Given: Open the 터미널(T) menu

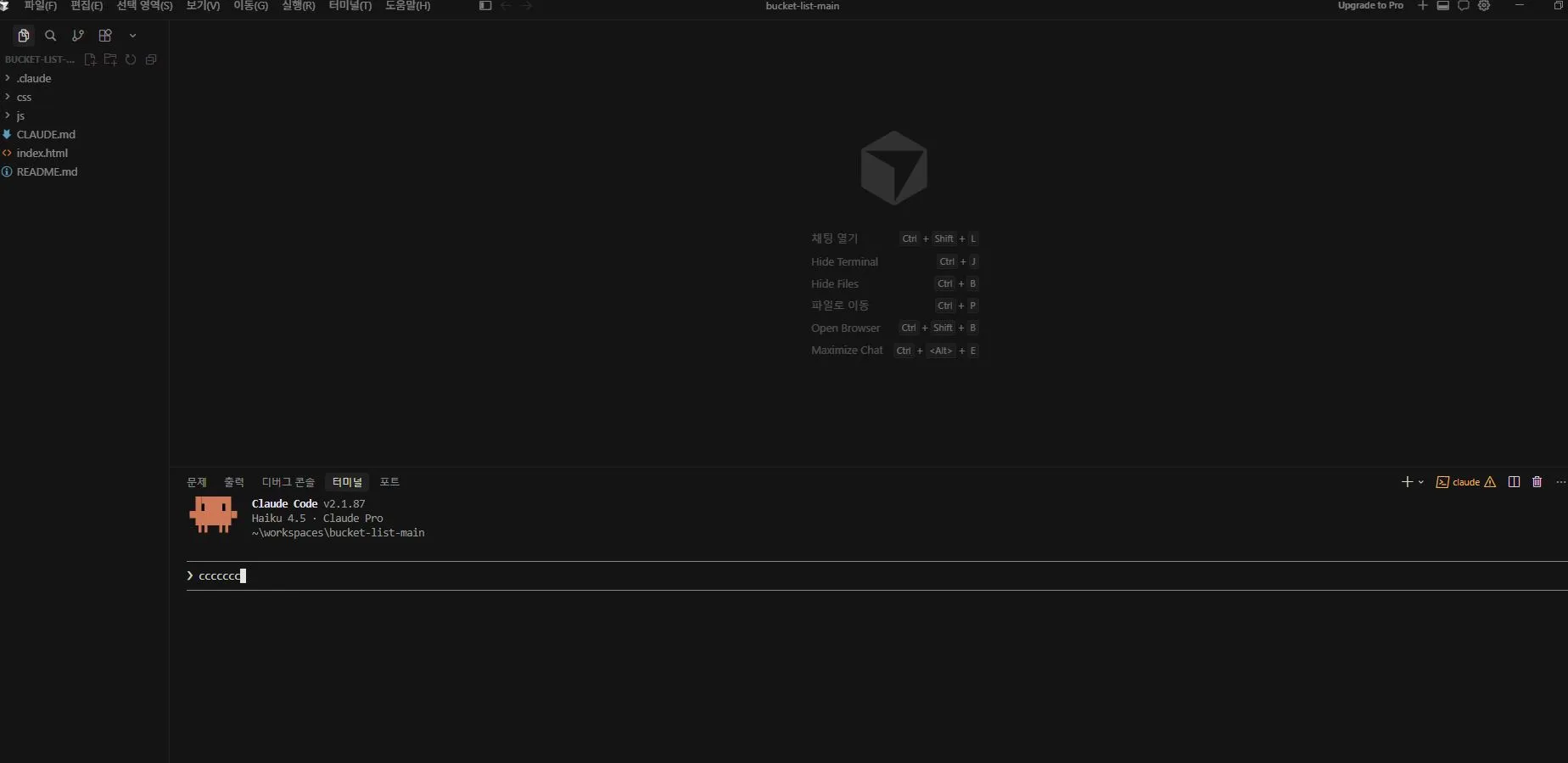Looking at the screenshot, I should [350, 6].
